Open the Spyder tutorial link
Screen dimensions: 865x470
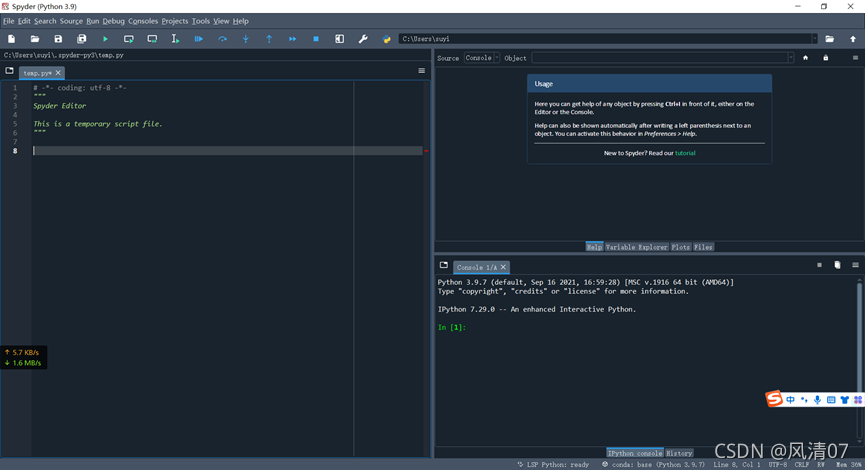click(x=685, y=153)
